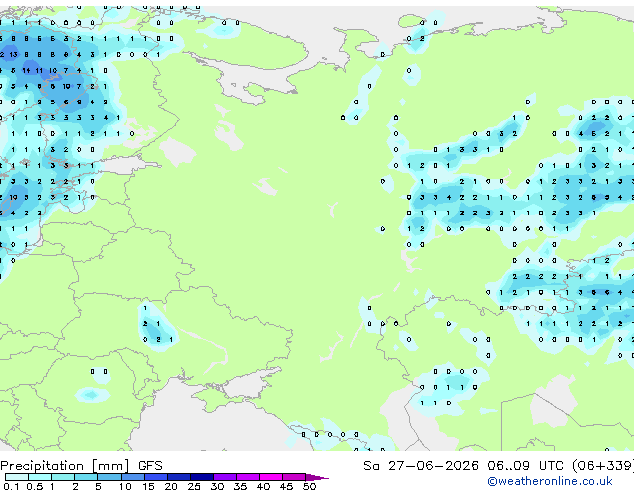This screenshot has height=490, width=634.
Task: Click the 35–40 mm magenta legend swatch
Action: tap(248, 477)
